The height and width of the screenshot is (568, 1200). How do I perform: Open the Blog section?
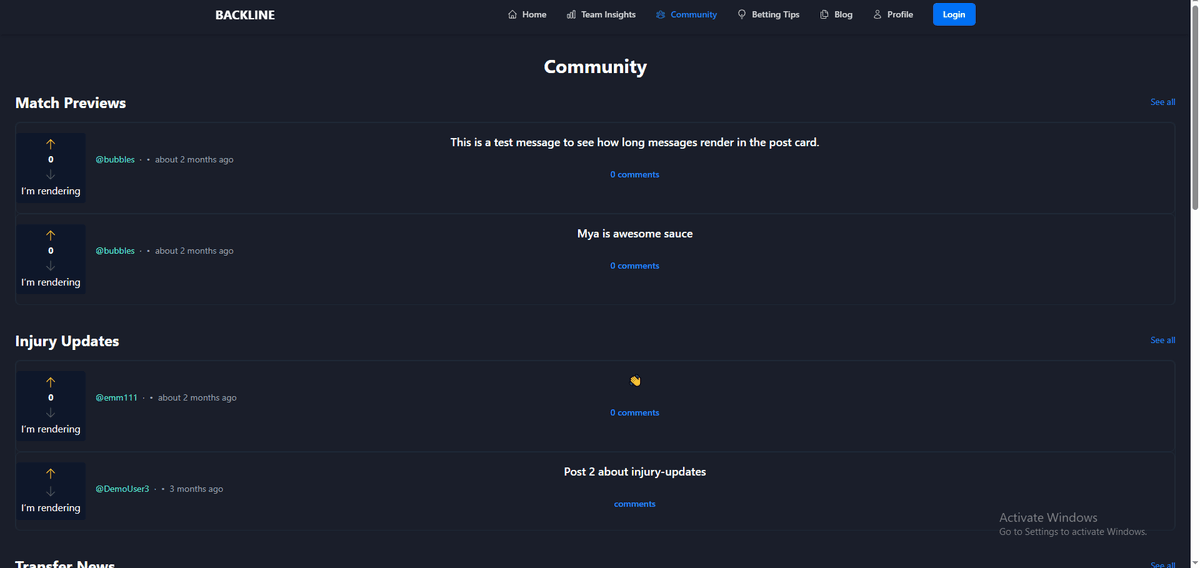click(836, 15)
